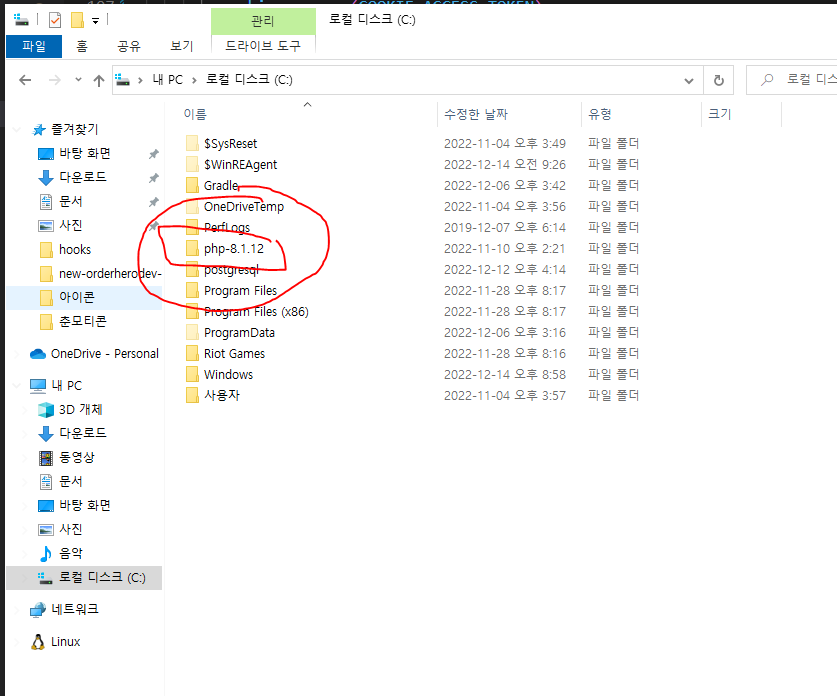837x696 pixels.
Task: Select the Windows folder icon
Action: click(192, 374)
